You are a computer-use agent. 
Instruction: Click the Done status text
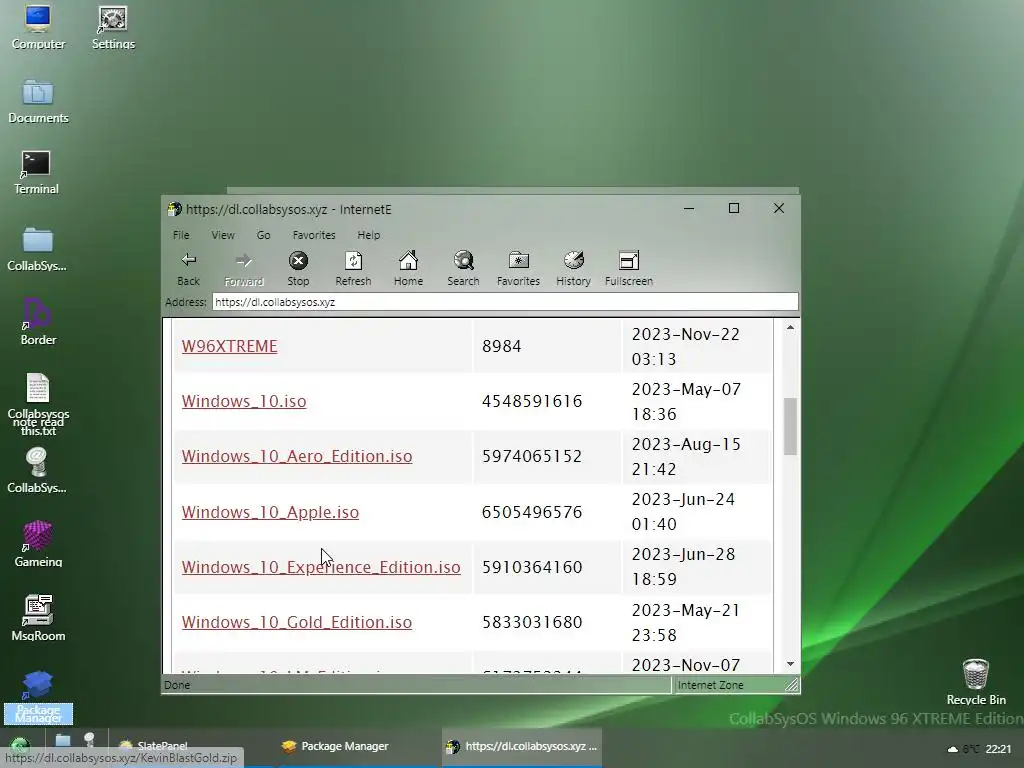point(177,685)
